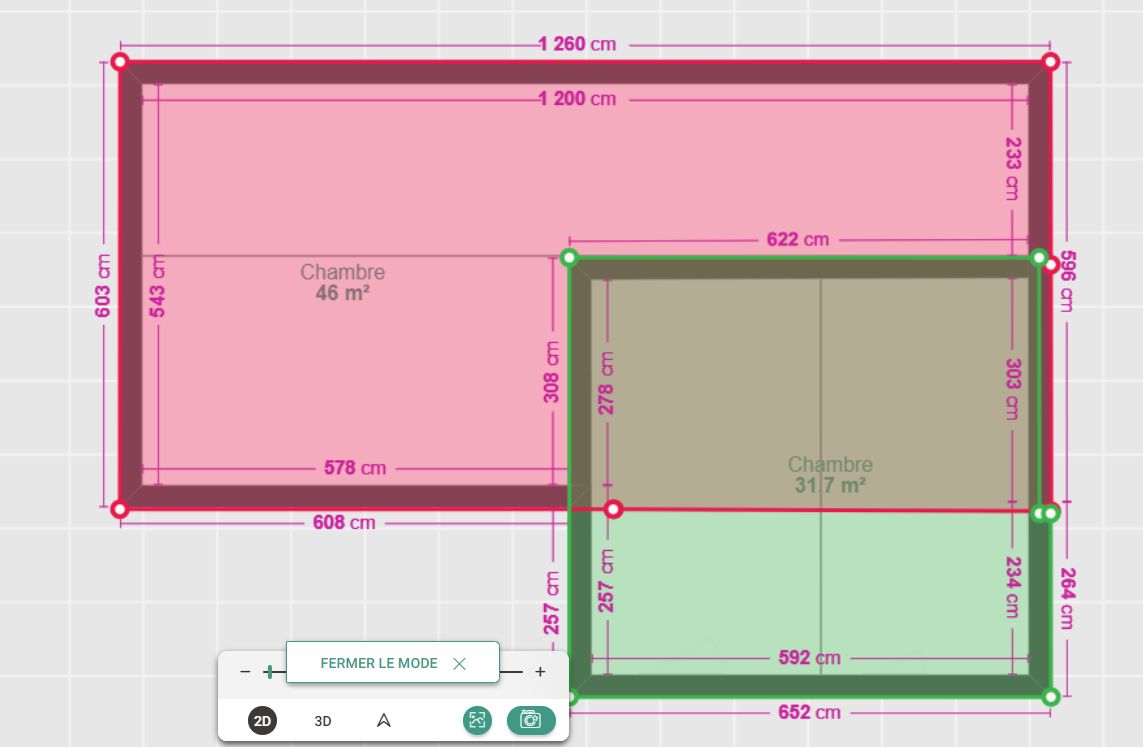Click the 603 cm dimension label
Image resolution: width=1143 pixels, height=747 pixels.
click(x=103, y=286)
